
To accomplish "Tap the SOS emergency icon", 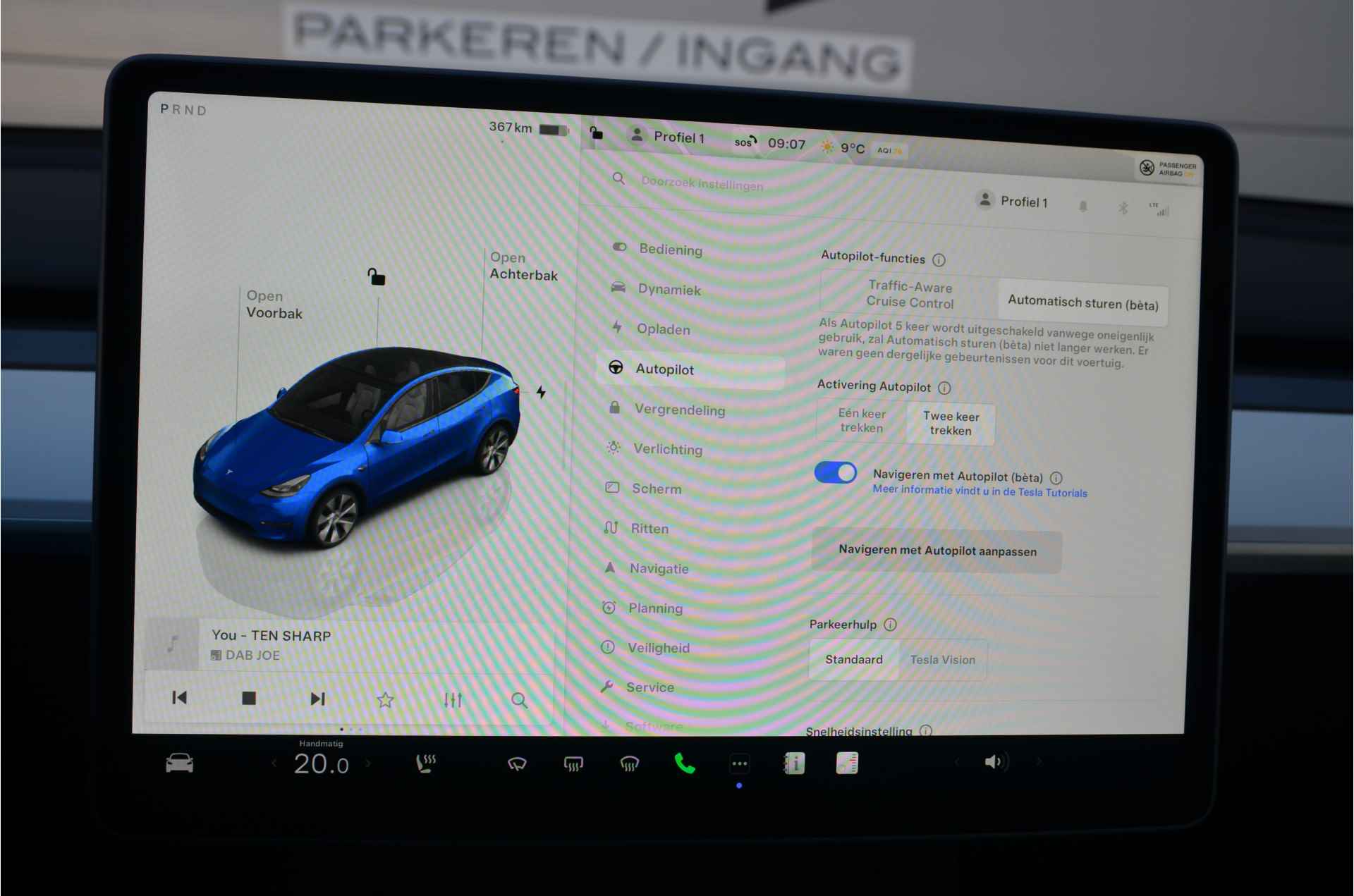I will tap(745, 142).
